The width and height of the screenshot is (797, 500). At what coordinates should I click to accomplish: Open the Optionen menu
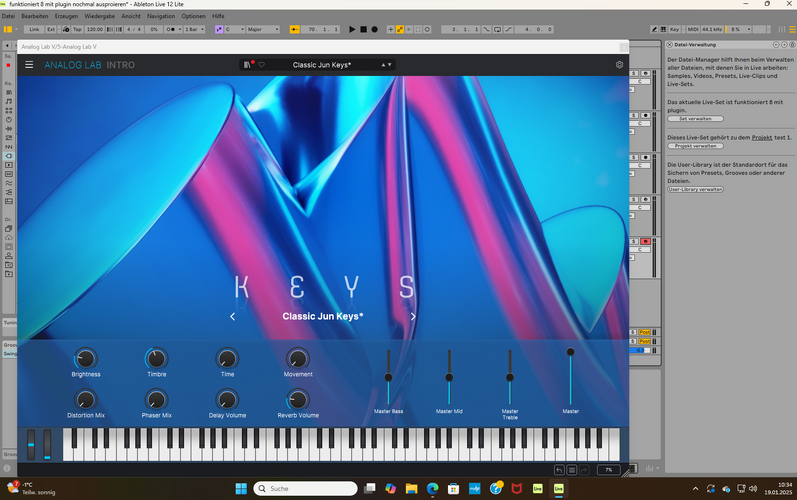[x=194, y=16]
